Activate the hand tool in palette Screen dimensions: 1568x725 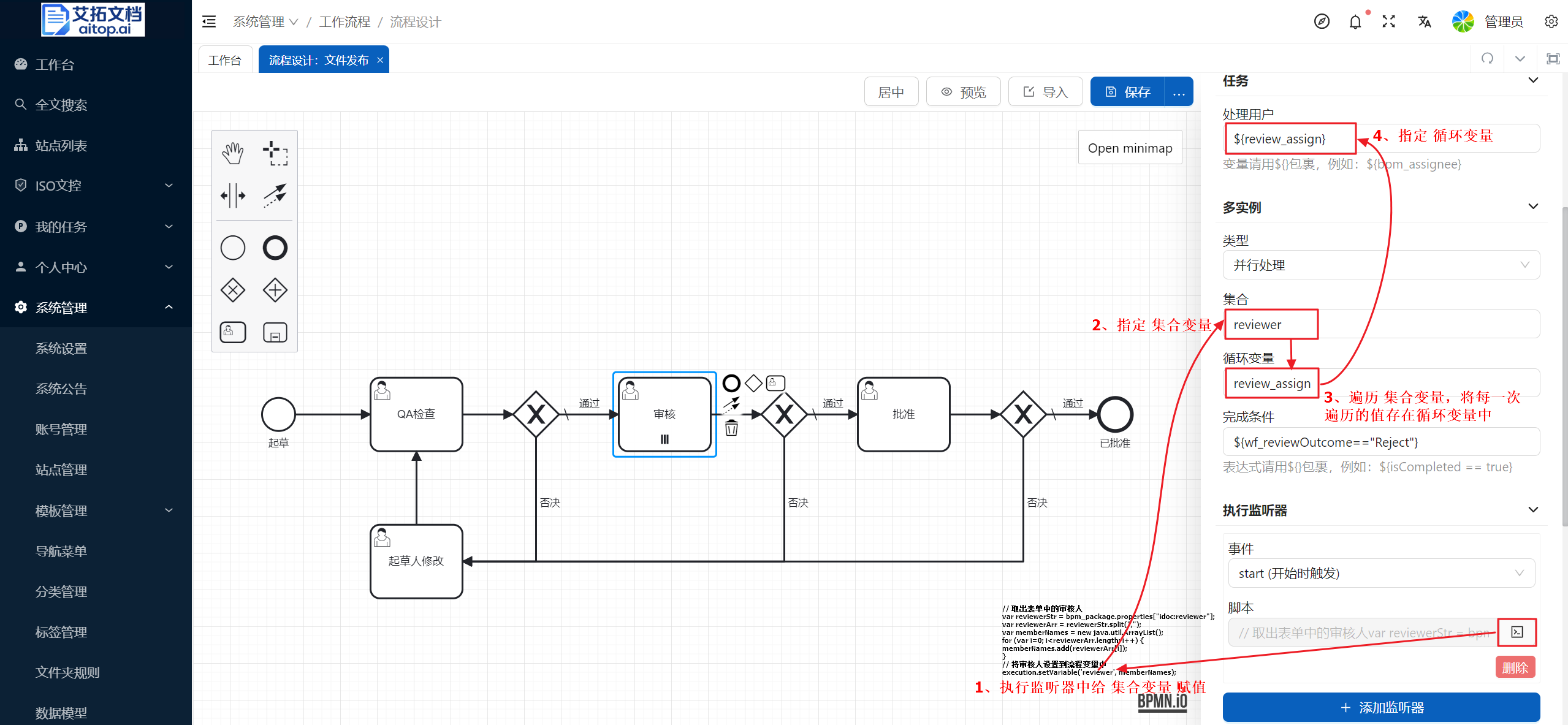click(x=232, y=153)
